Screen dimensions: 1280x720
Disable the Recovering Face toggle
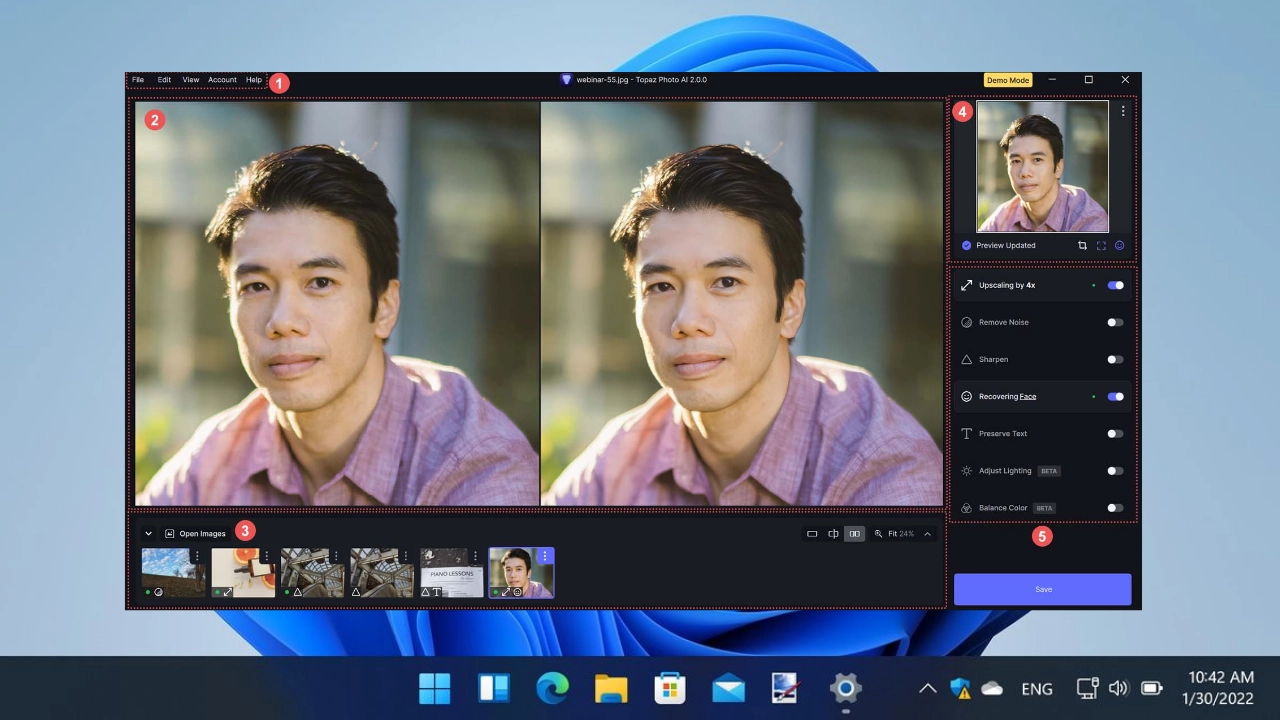coord(1115,396)
